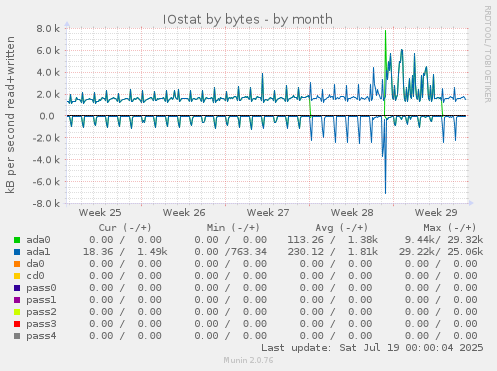Click ada1 max value '29.22k'
The height and width of the screenshot is (371, 497).
pyautogui.click(x=417, y=252)
